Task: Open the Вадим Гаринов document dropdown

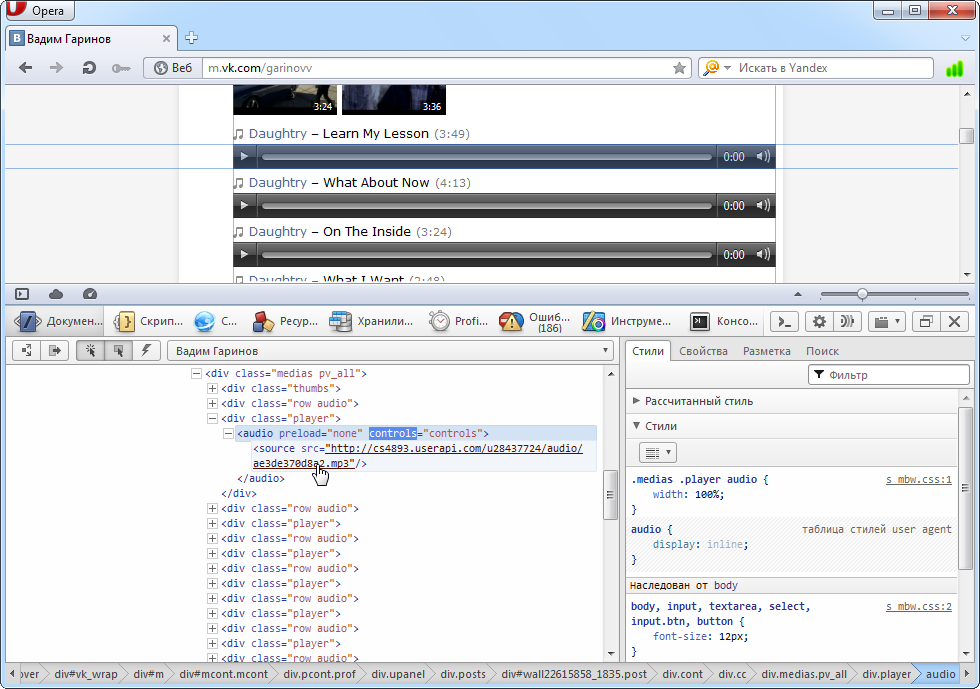Action: 390,351
